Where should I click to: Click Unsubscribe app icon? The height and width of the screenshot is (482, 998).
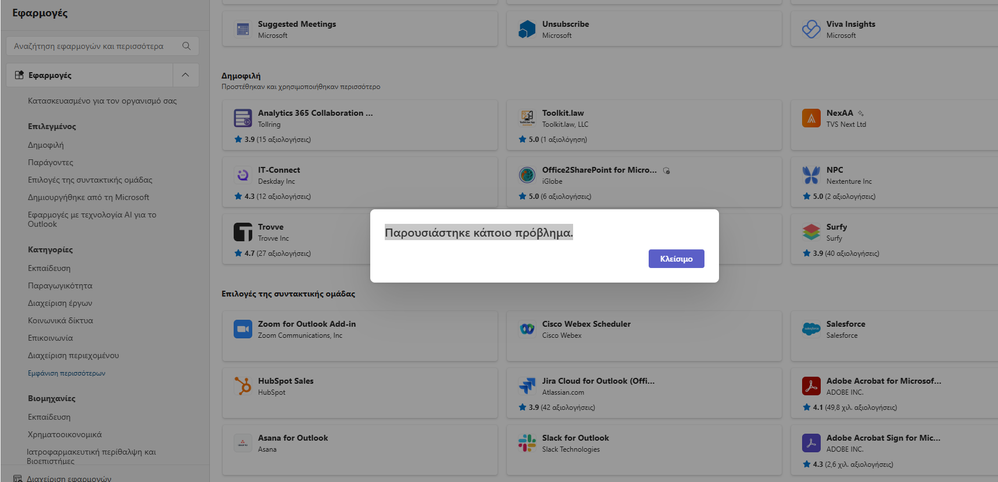(x=527, y=29)
